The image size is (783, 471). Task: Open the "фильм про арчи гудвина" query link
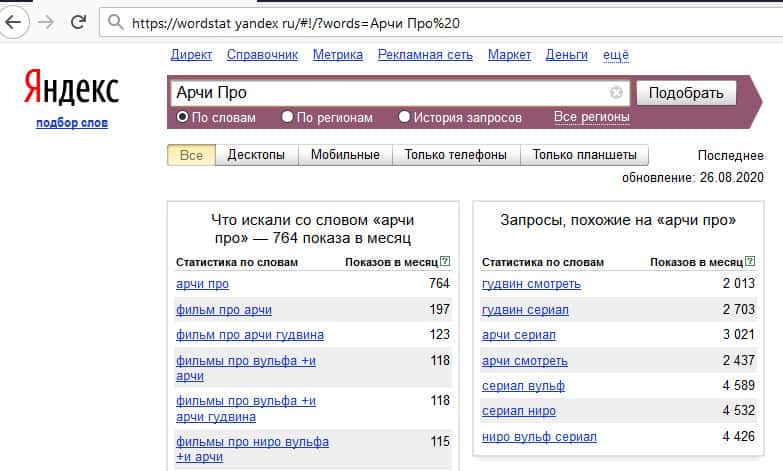click(250, 335)
